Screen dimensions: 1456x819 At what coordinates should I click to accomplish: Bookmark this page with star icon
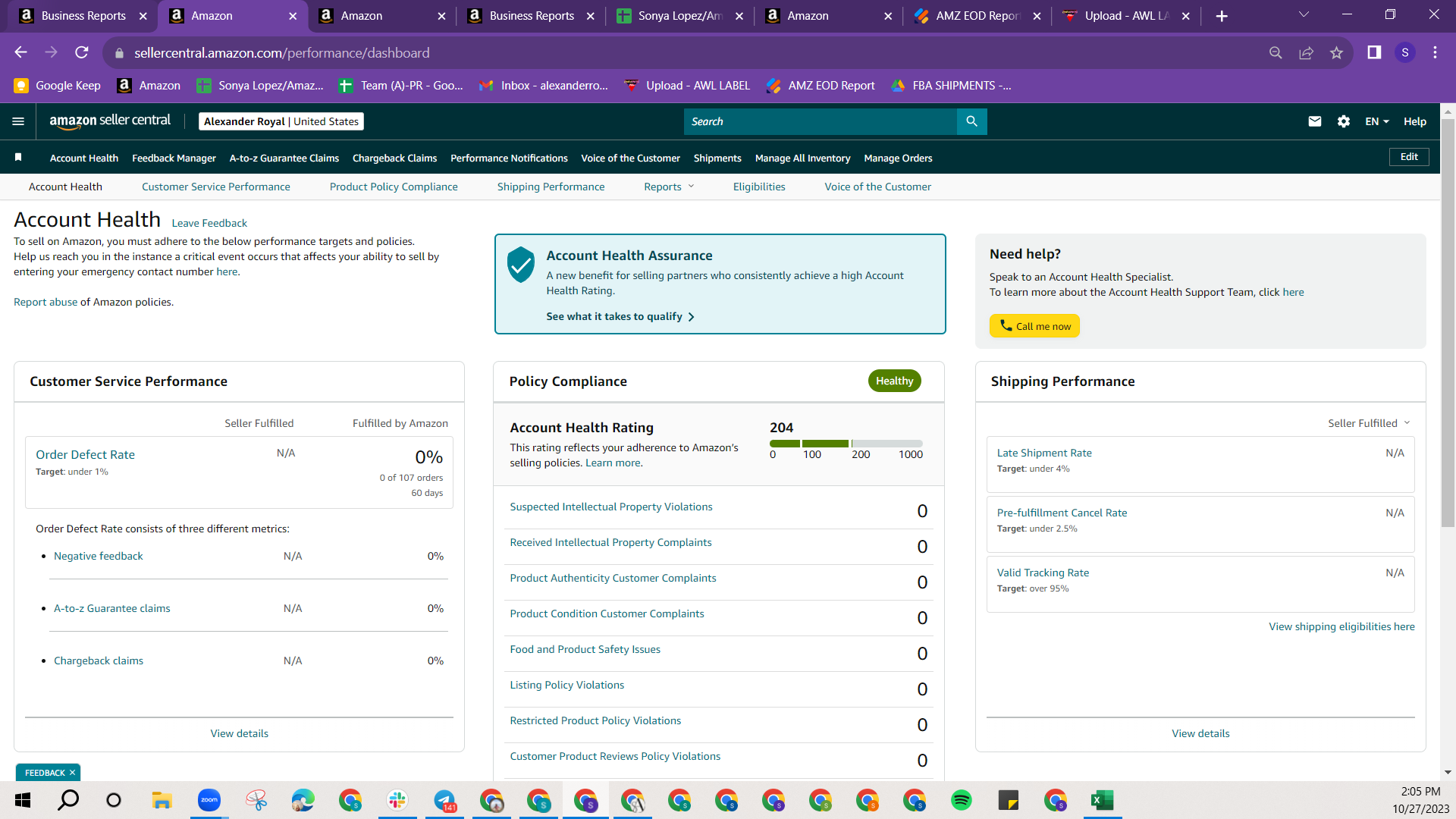pos(1336,52)
